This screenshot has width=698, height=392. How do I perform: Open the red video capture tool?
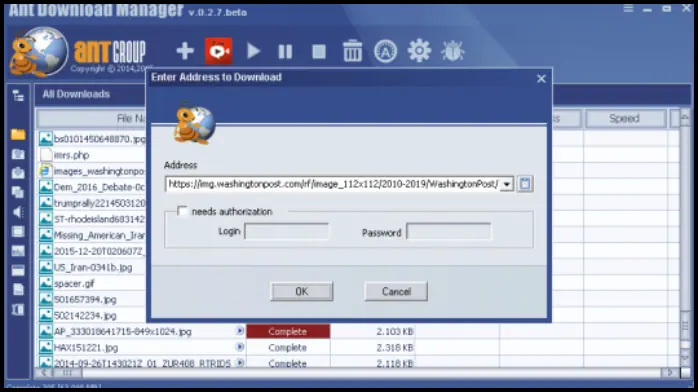tap(218, 51)
